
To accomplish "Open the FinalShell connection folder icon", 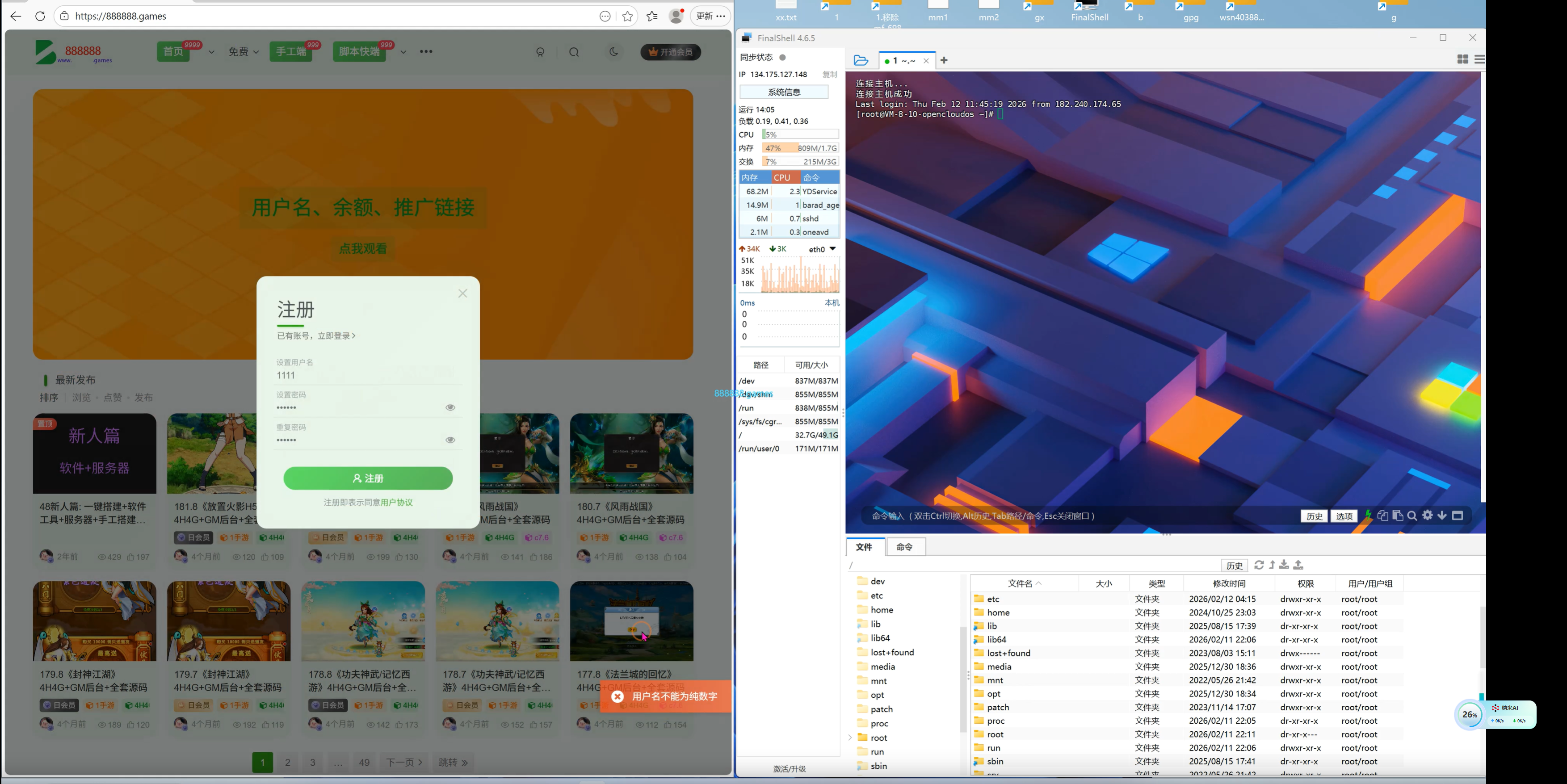I will click(x=861, y=60).
